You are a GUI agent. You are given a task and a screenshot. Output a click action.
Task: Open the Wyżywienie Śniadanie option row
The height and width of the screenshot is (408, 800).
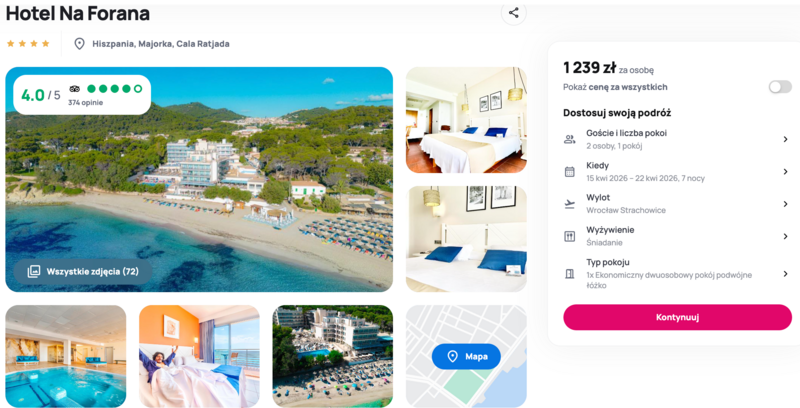(x=677, y=236)
